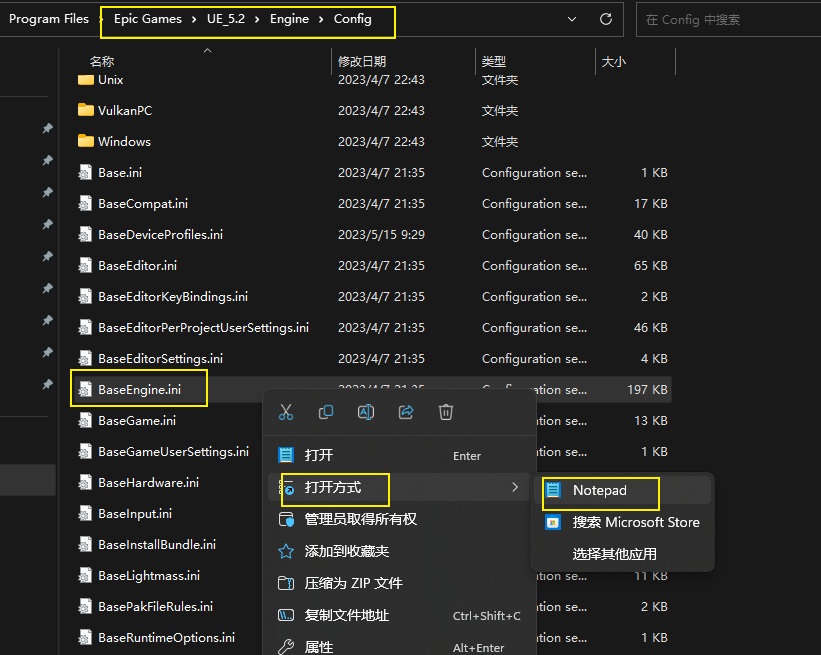Click the refresh button beside the address bar
Viewport: 821px width, 655px height.
tap(606, 19)
